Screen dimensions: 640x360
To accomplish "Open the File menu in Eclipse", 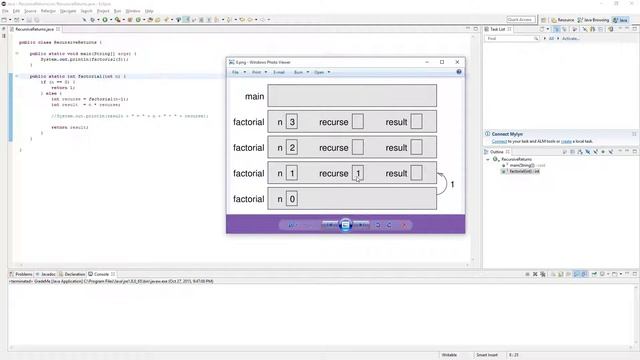I will (5, 11).
